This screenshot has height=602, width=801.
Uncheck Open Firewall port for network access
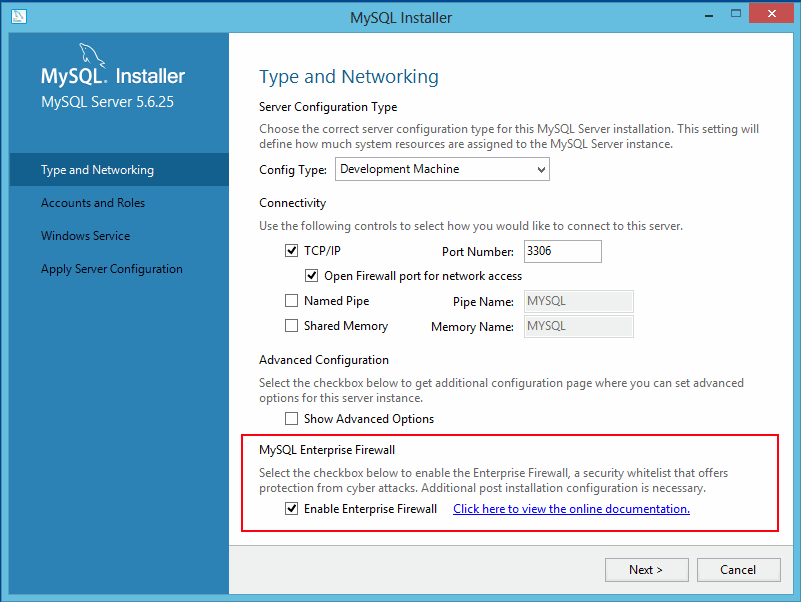click(311, 275)
